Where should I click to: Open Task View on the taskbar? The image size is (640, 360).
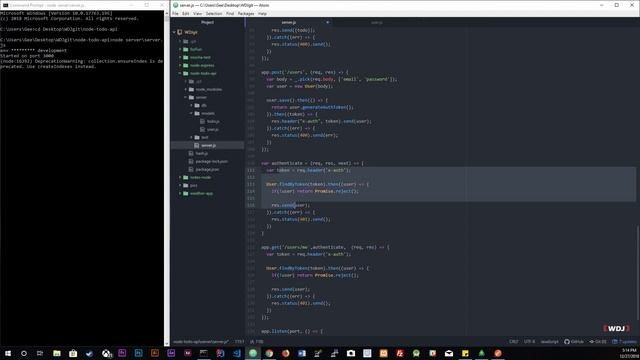(x=40, y=353)
